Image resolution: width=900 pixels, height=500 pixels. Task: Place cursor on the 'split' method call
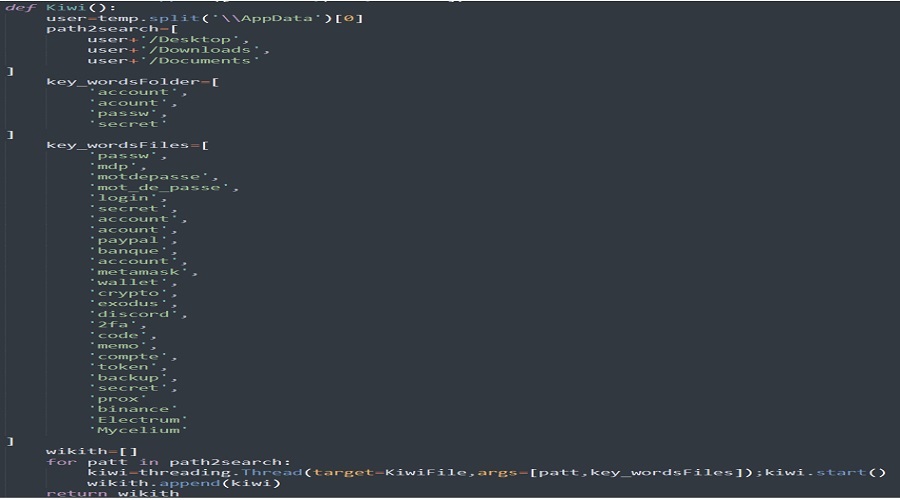174,18
